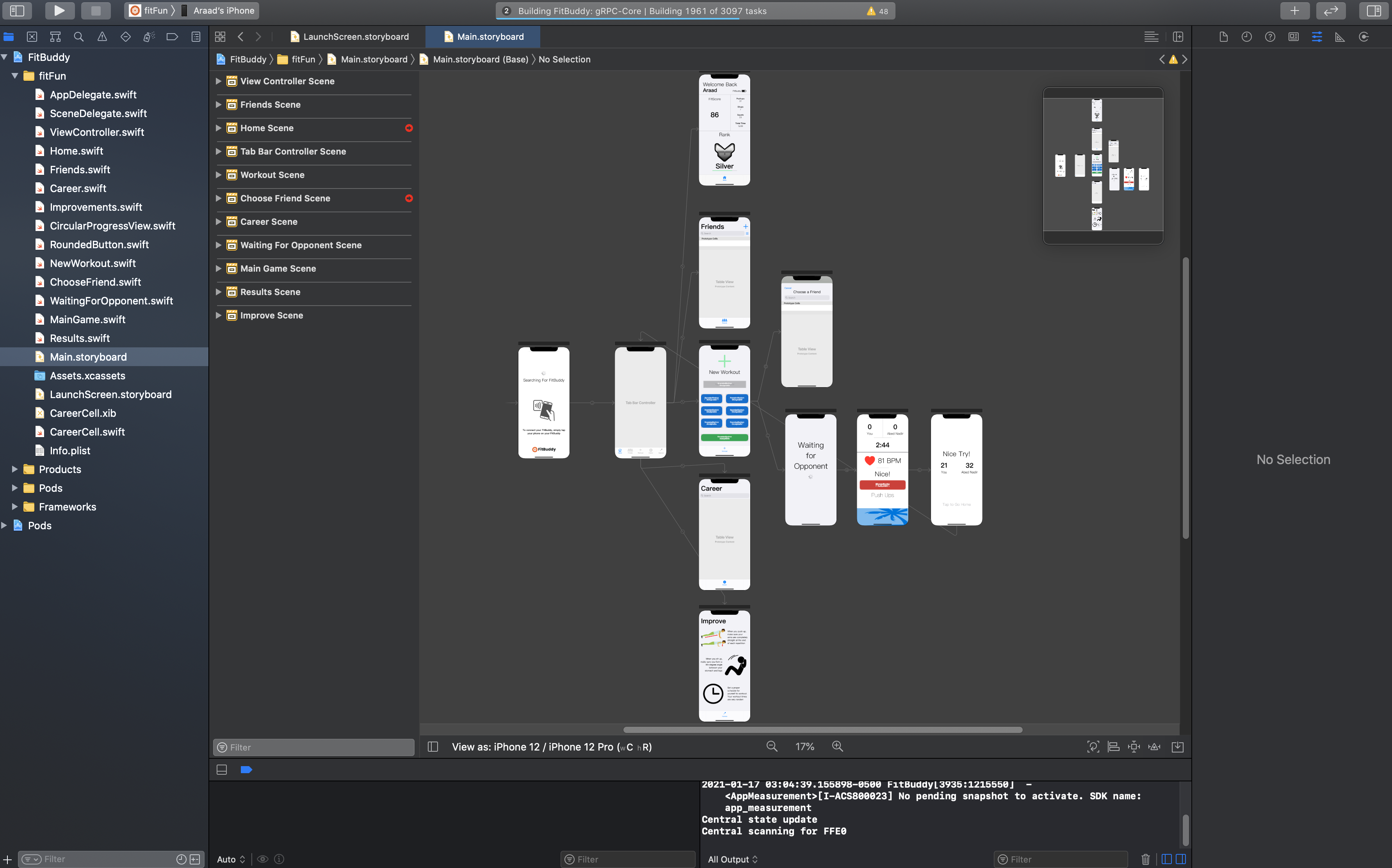Zoom in the storyboard canvas

pos(837,746)
